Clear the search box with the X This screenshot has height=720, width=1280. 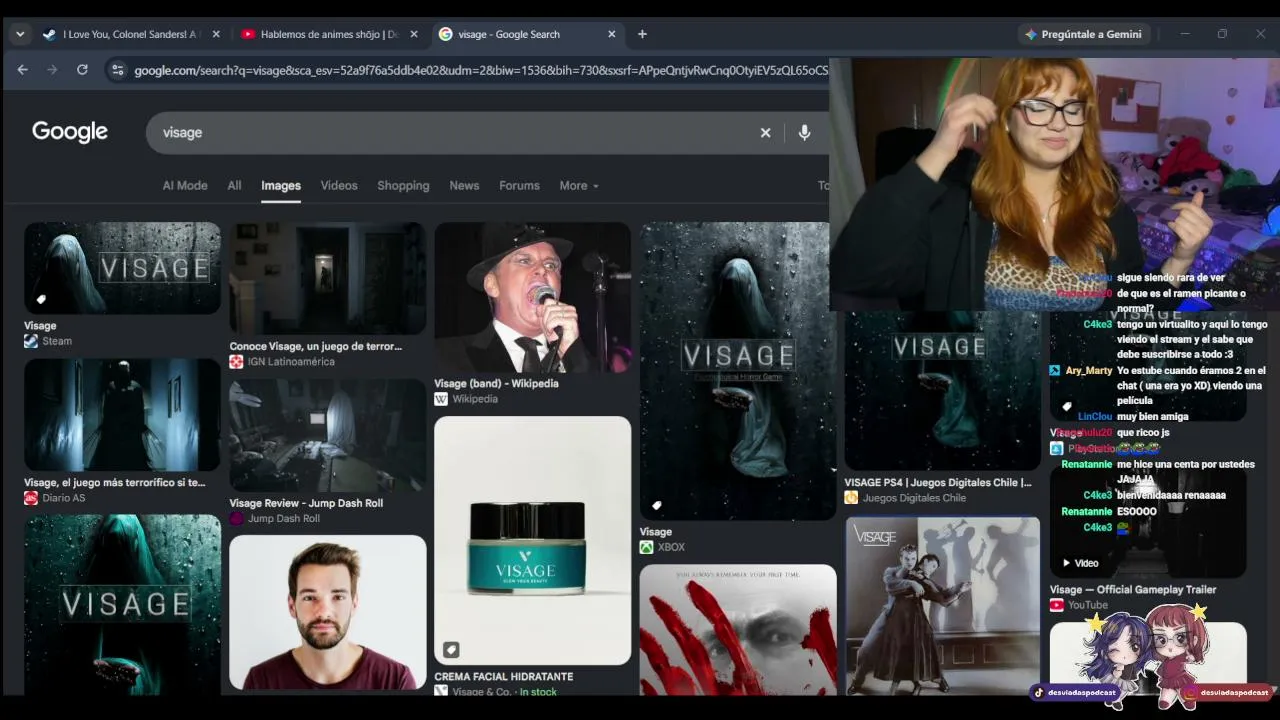coord(765,132)
